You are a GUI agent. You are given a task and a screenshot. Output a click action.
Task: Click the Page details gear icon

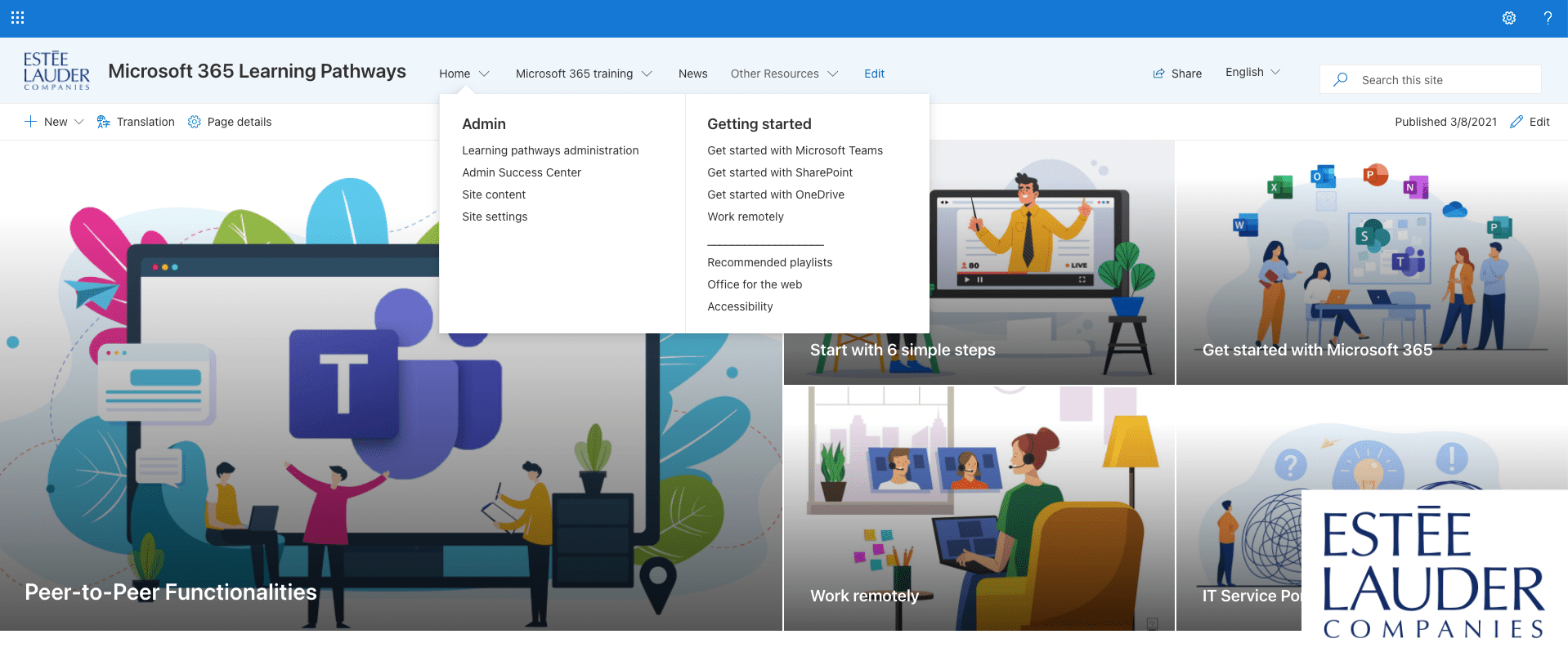(x=195, y=122)
